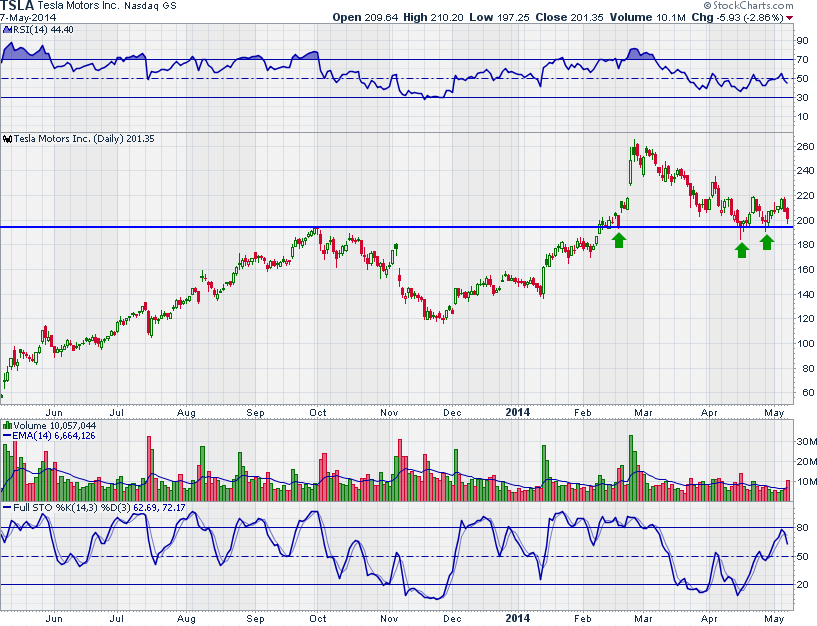Click the Jun label at the chart's bottom axis
Viewport: 817px width, 626px height.
[x=54, y=619]
